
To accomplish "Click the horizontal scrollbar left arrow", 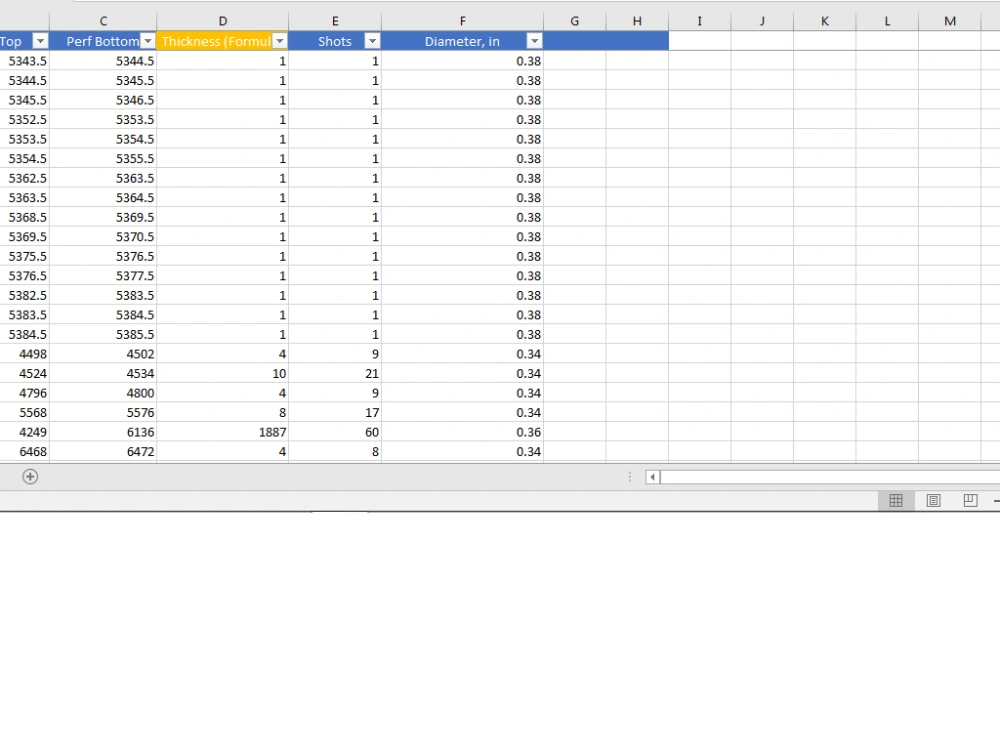I will coord(652,477).
